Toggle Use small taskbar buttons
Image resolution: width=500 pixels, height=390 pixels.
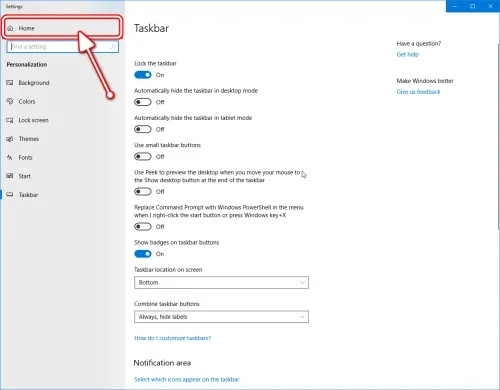[x=143, y=156]
